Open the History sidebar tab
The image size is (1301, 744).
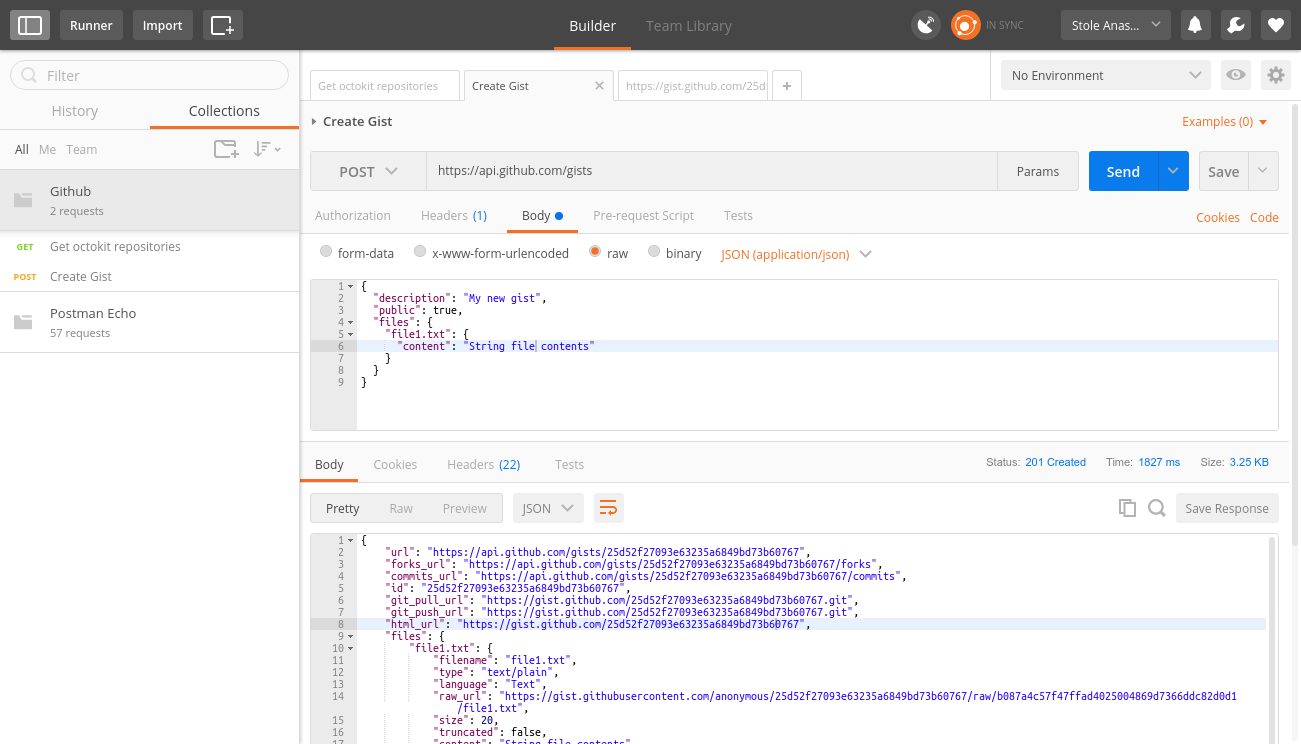point(75,111)
